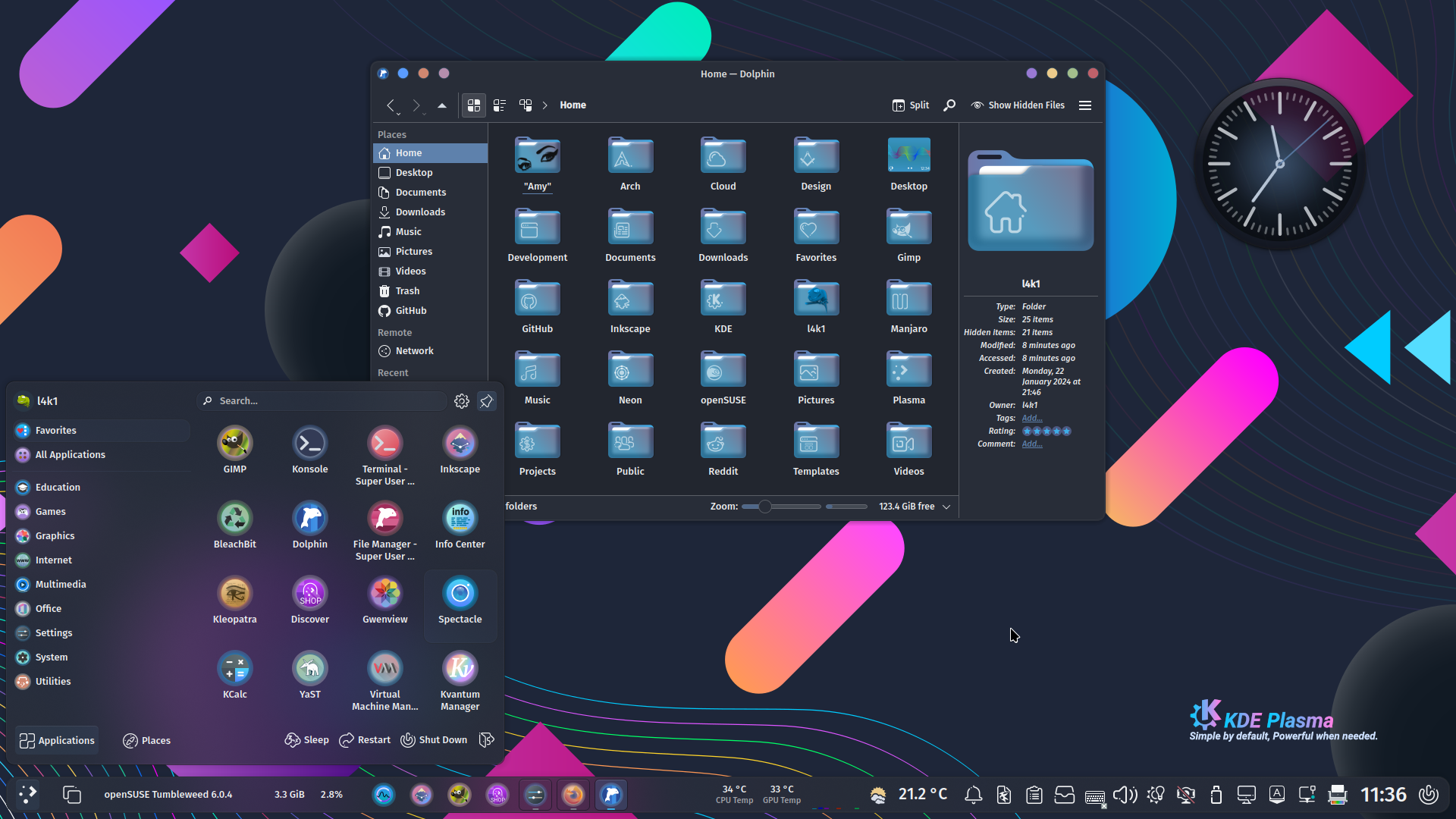Open Dolphin's search with the magnifier icon
Image resolution: width=1456 pixels, height=819 pixels.
949,105
